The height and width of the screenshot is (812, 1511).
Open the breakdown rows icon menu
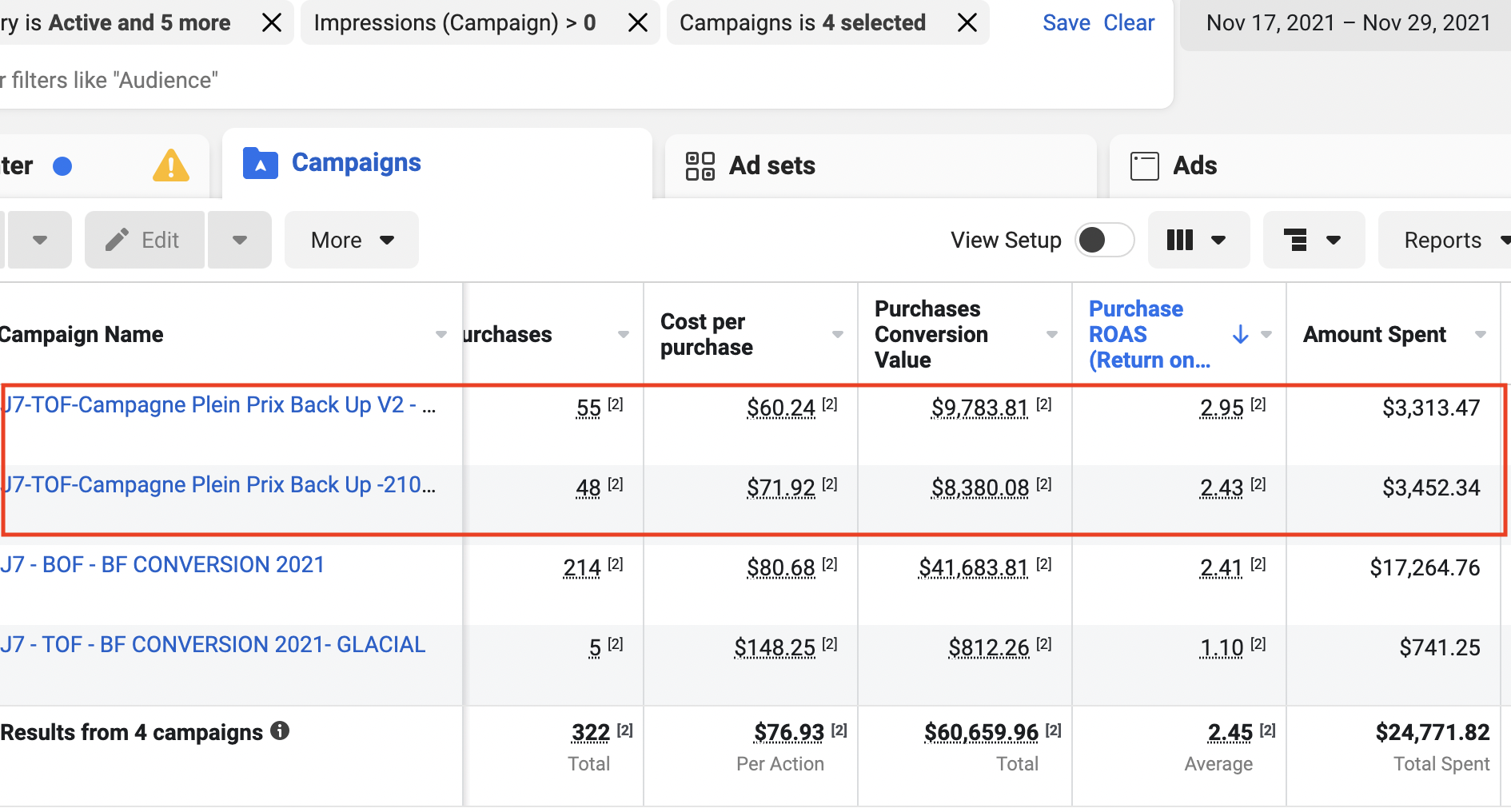click(1312, 240)
